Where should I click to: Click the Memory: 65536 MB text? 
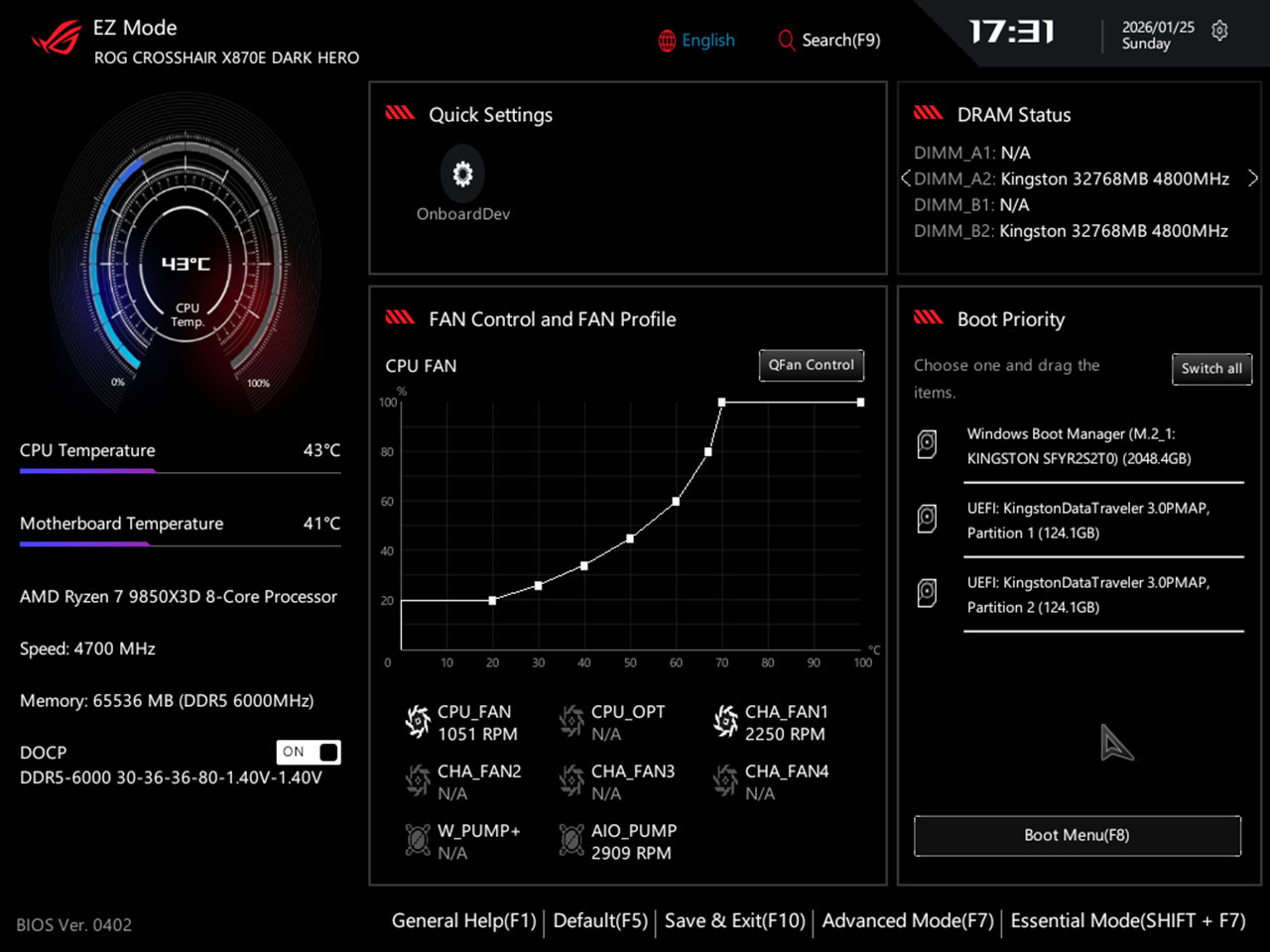pos(167,701)
